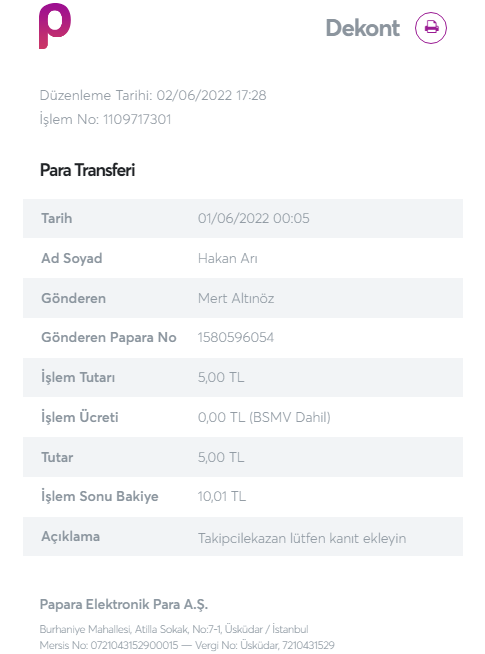Click the print receipt icon
The height and width of the screenshot is (654, 485).
tap(430, 28)
